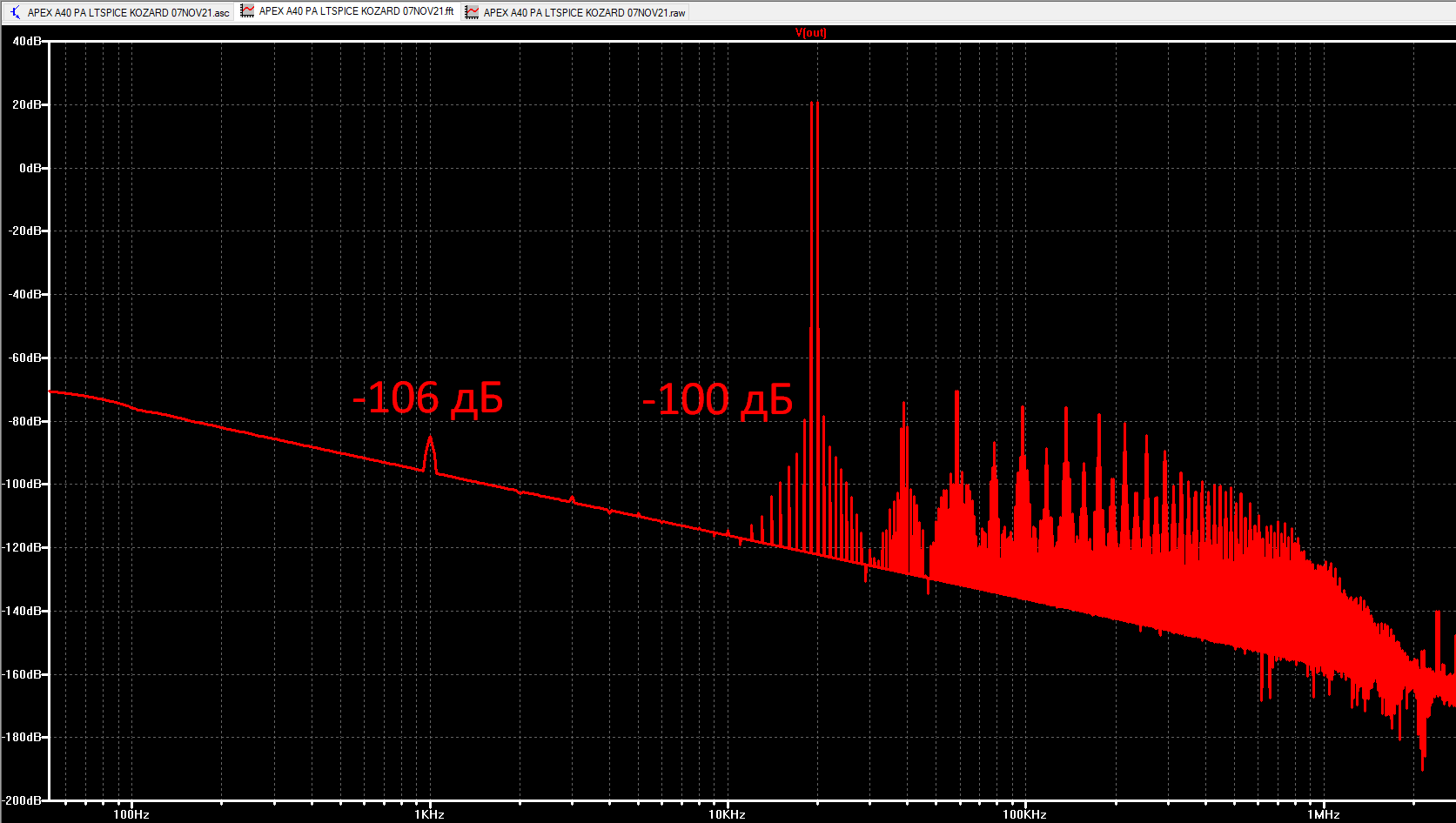Switch to the .asc schematic tab
Screen dimensions: 1456x823
[118, 12]
